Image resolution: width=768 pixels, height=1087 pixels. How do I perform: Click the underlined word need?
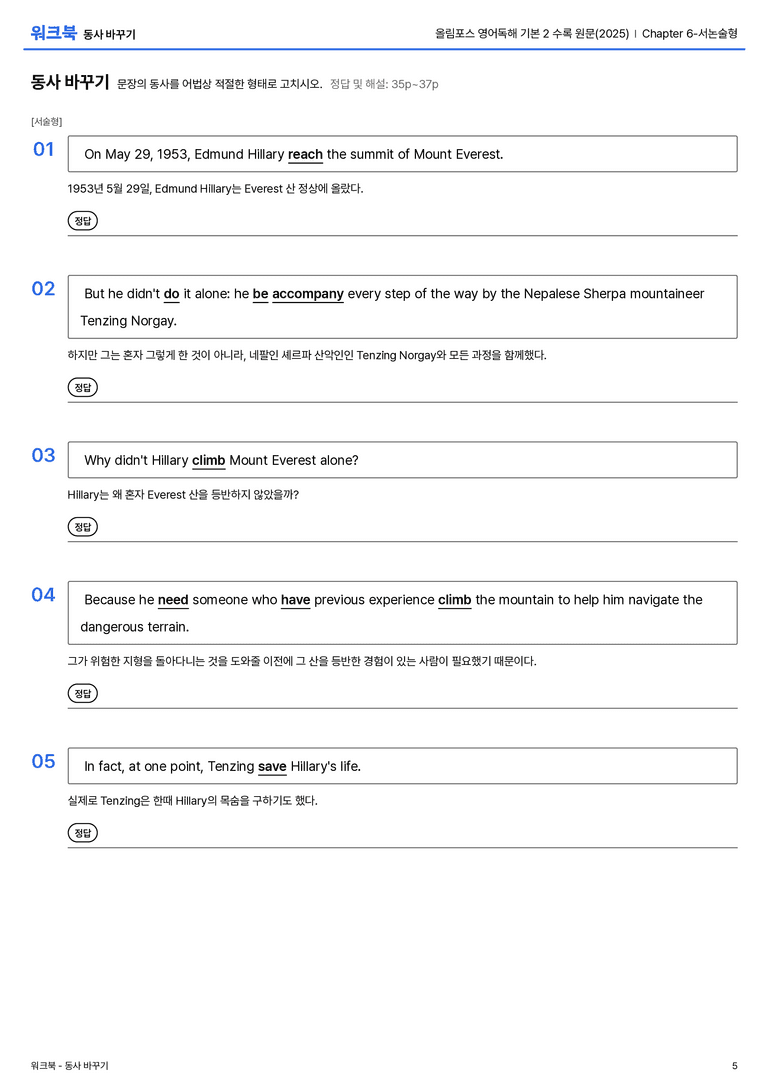tap(173, 600)
